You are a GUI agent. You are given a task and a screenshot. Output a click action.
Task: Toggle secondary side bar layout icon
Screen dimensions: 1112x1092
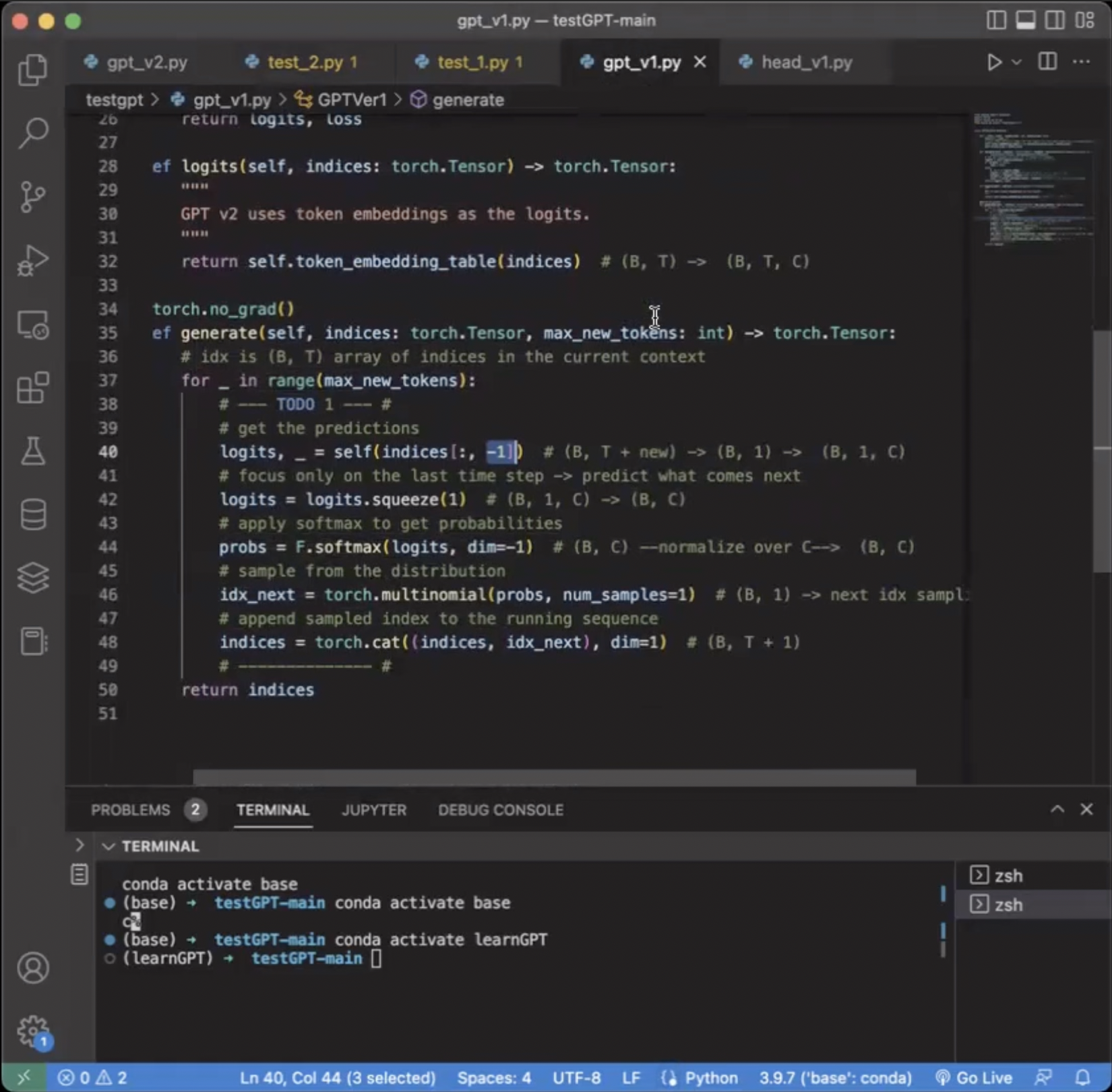pos(1055,20)
